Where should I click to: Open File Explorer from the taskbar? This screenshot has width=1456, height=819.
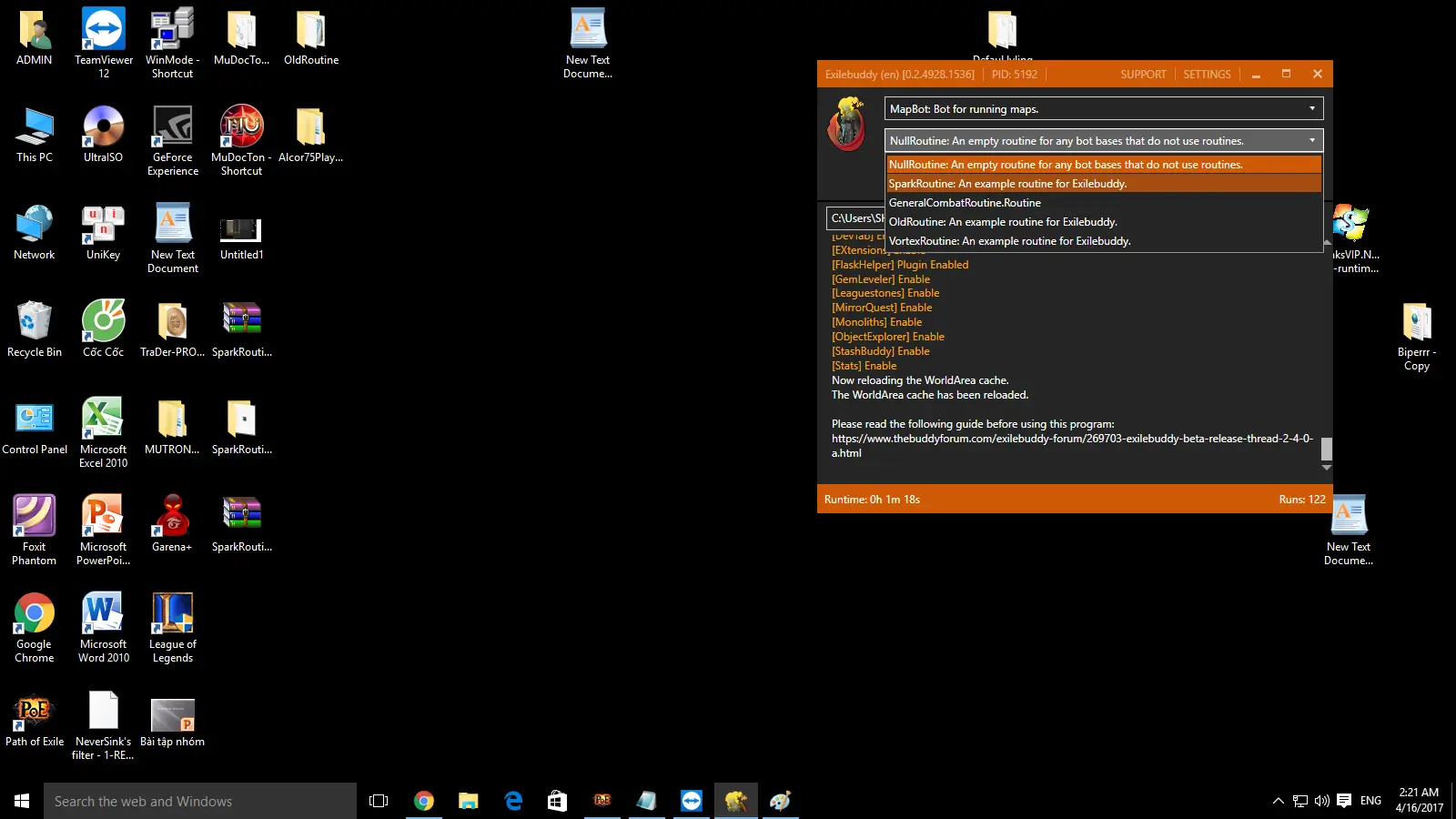(x=469, y=801)
